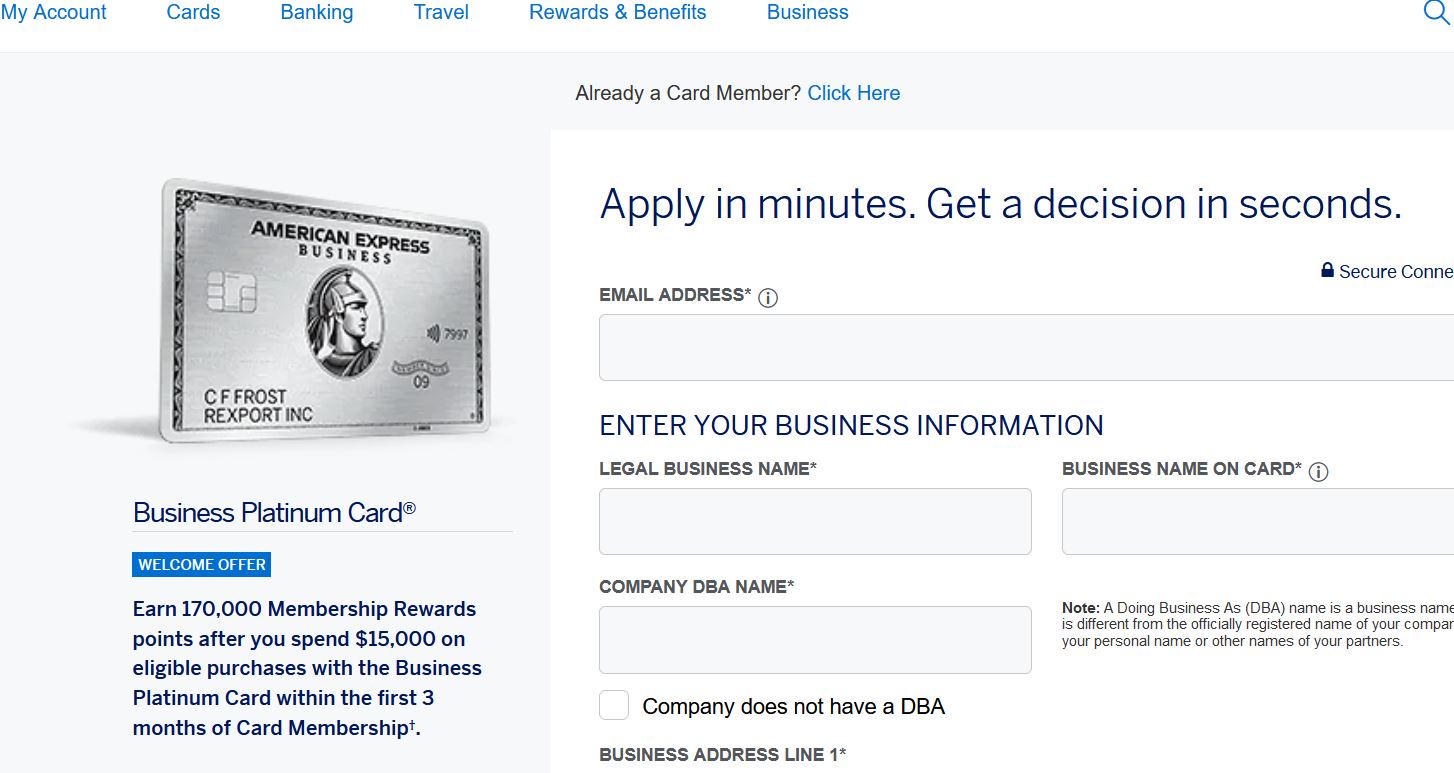Open the My Account menu
Screen dimensions: 1454x773
pyautogui.click(x=55, y=12)
